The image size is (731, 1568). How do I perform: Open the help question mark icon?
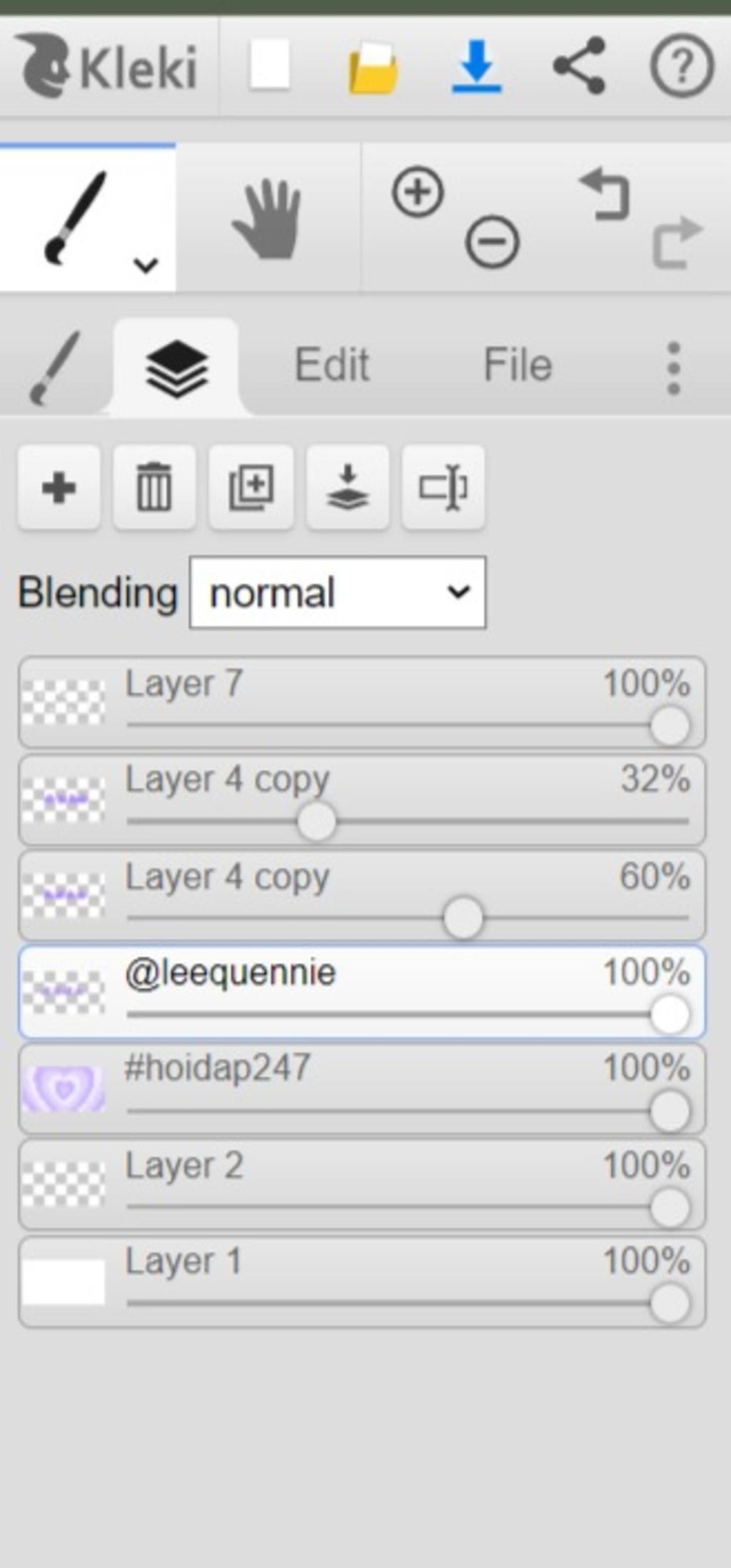(x=682, y=66)
